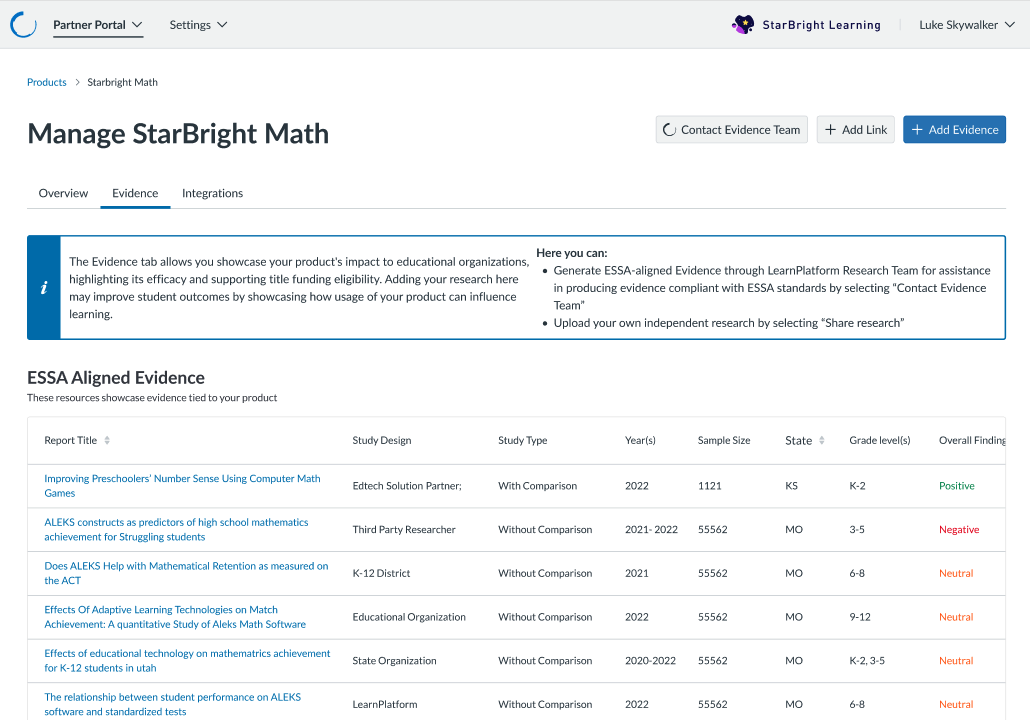The image size is (1030, 720).
Task: Expand Luke Skywalker user menu
Action: tap(967, 25)
